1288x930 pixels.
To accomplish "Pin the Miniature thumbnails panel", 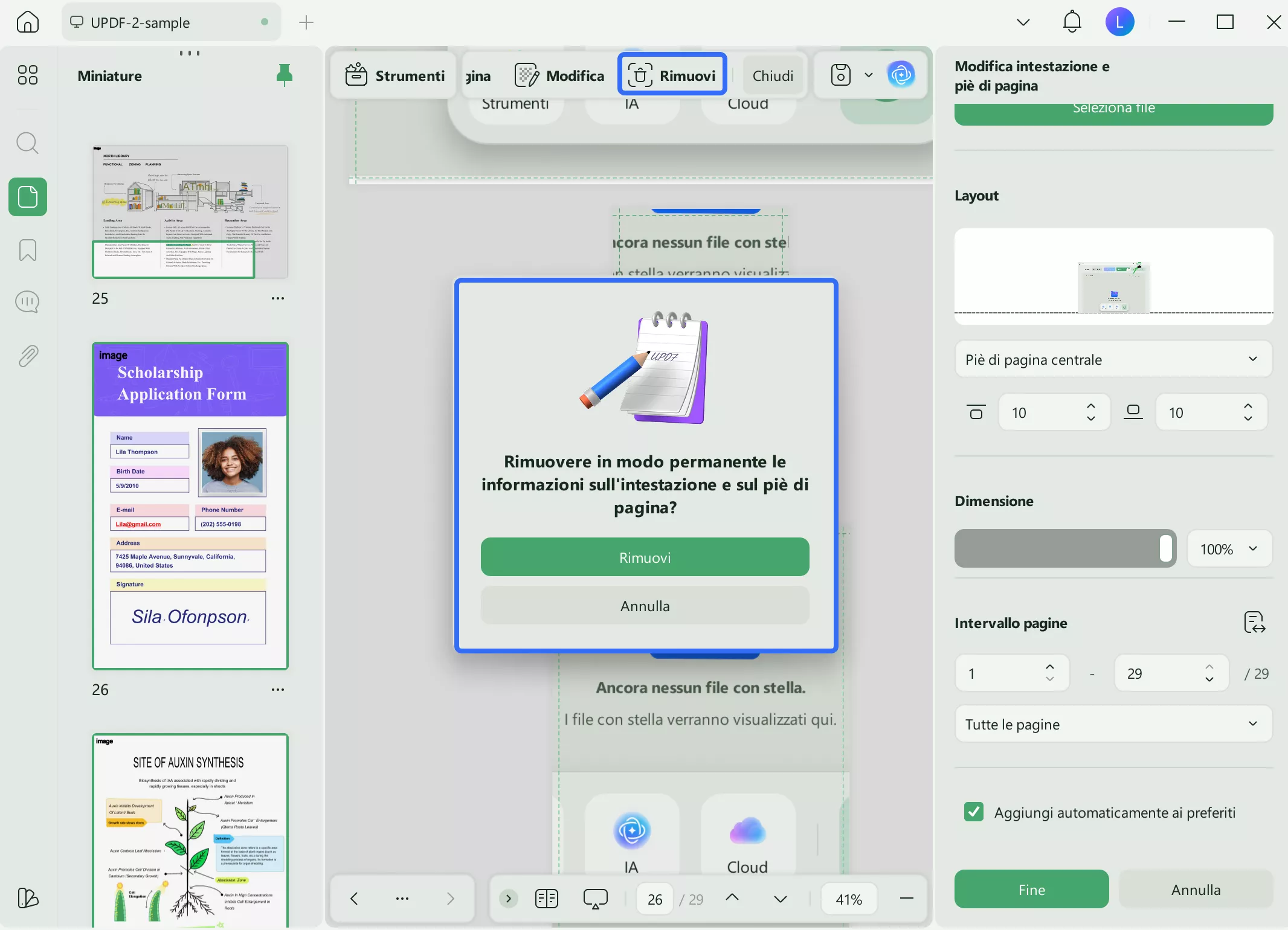I will pyautogui.click(x=284, y=75).
